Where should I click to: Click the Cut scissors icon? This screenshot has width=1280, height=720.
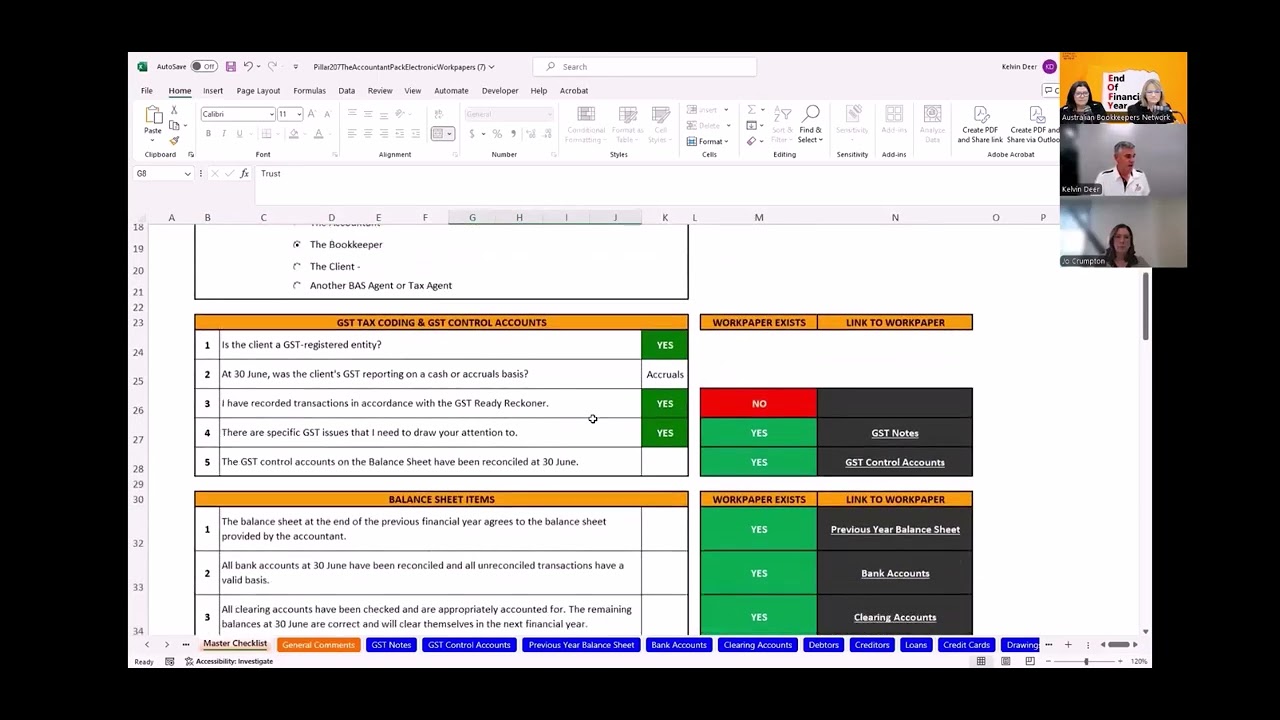[x=174, y=110]
